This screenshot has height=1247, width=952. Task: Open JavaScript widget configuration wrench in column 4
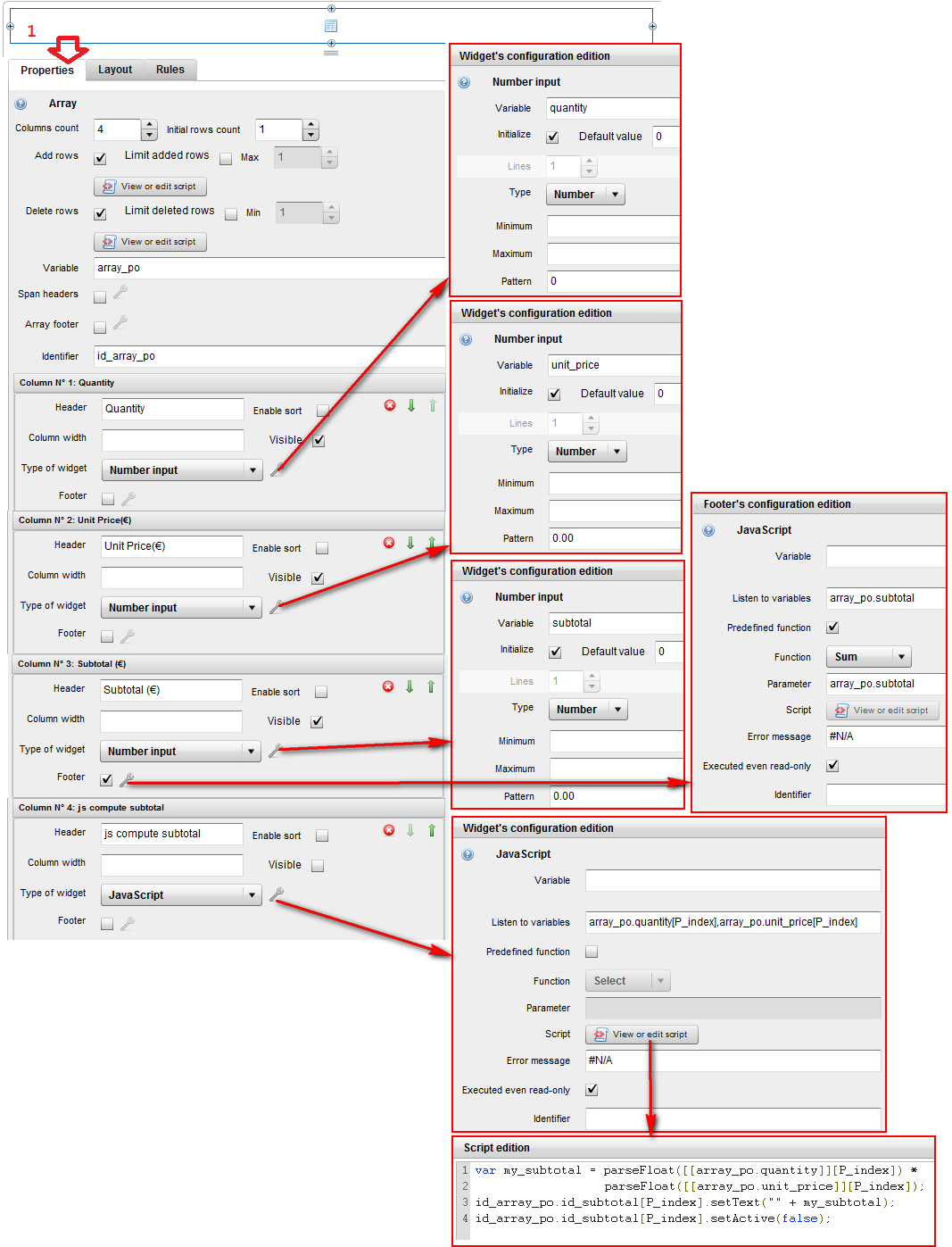click(x=276, y=894)
